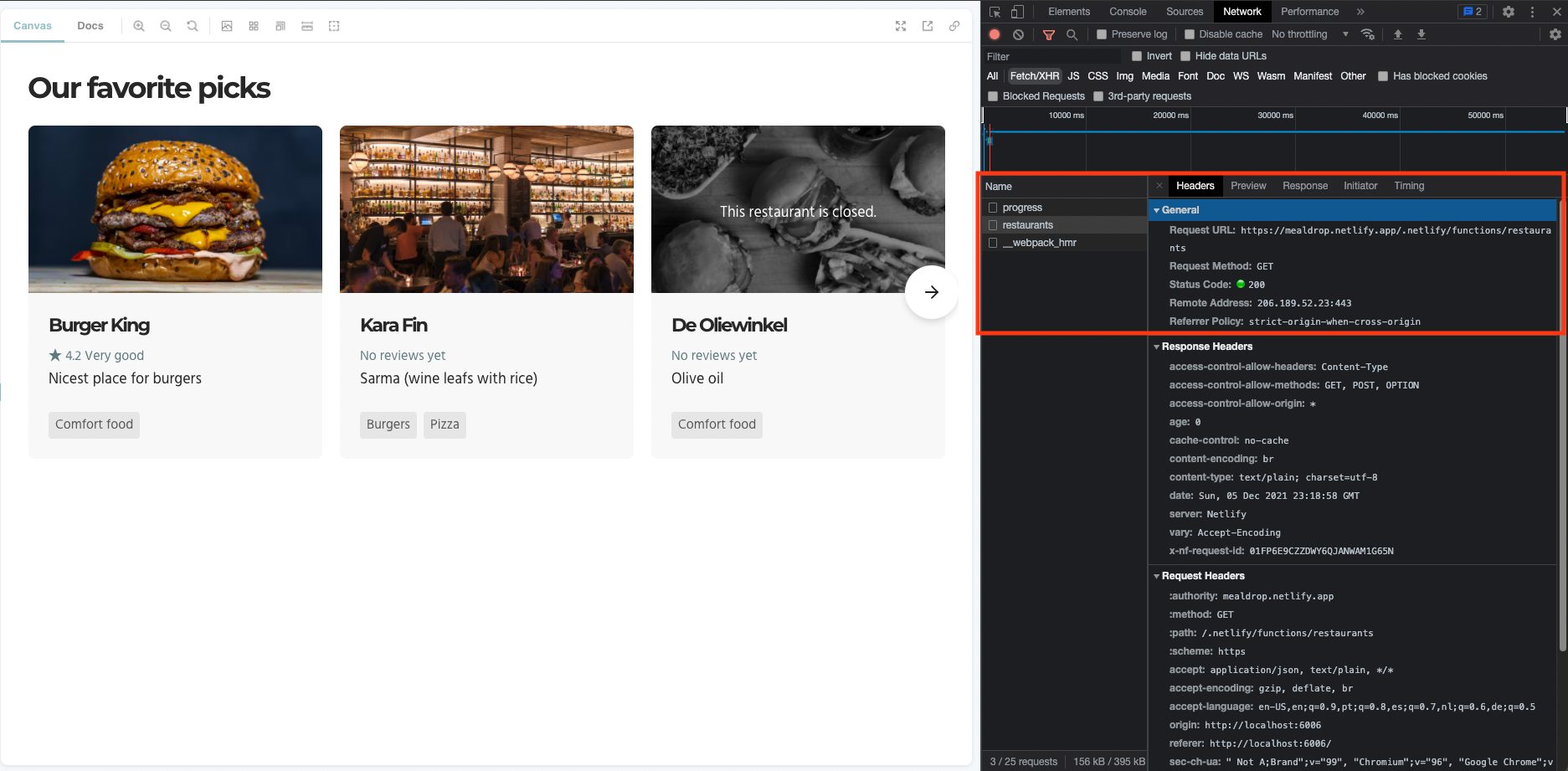
Task: Open the Console panel tab
Action: click(1128, 12)
